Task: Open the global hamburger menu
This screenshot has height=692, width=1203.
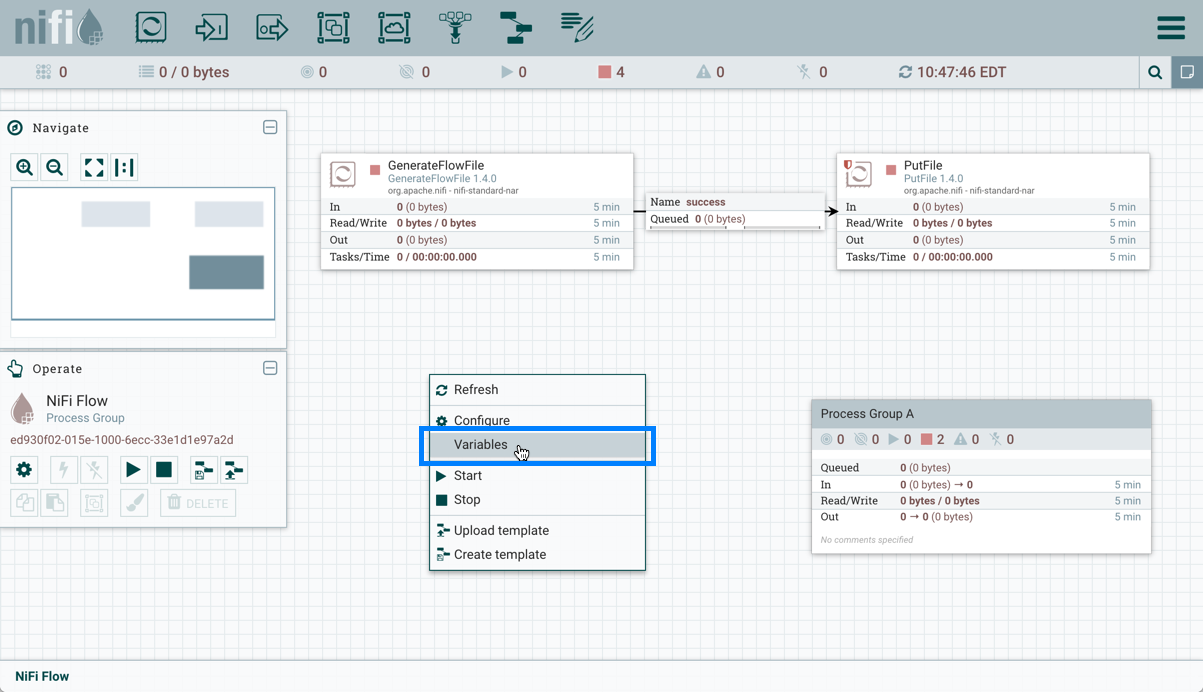Action: coord(1170,28)
